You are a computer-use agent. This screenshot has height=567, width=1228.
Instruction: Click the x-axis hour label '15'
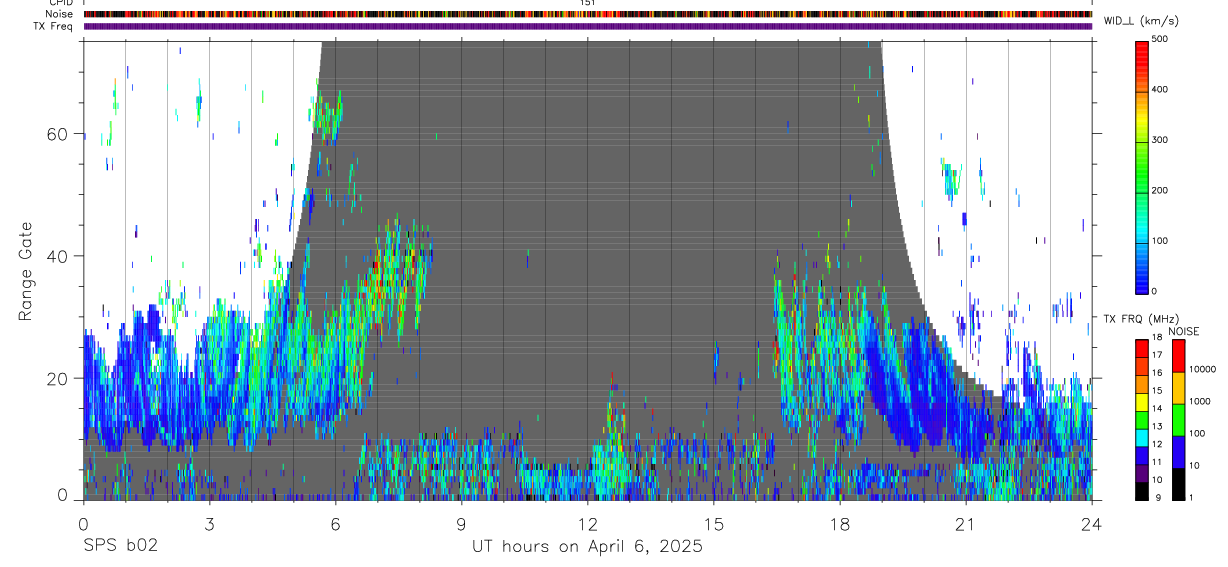[714, 524]
